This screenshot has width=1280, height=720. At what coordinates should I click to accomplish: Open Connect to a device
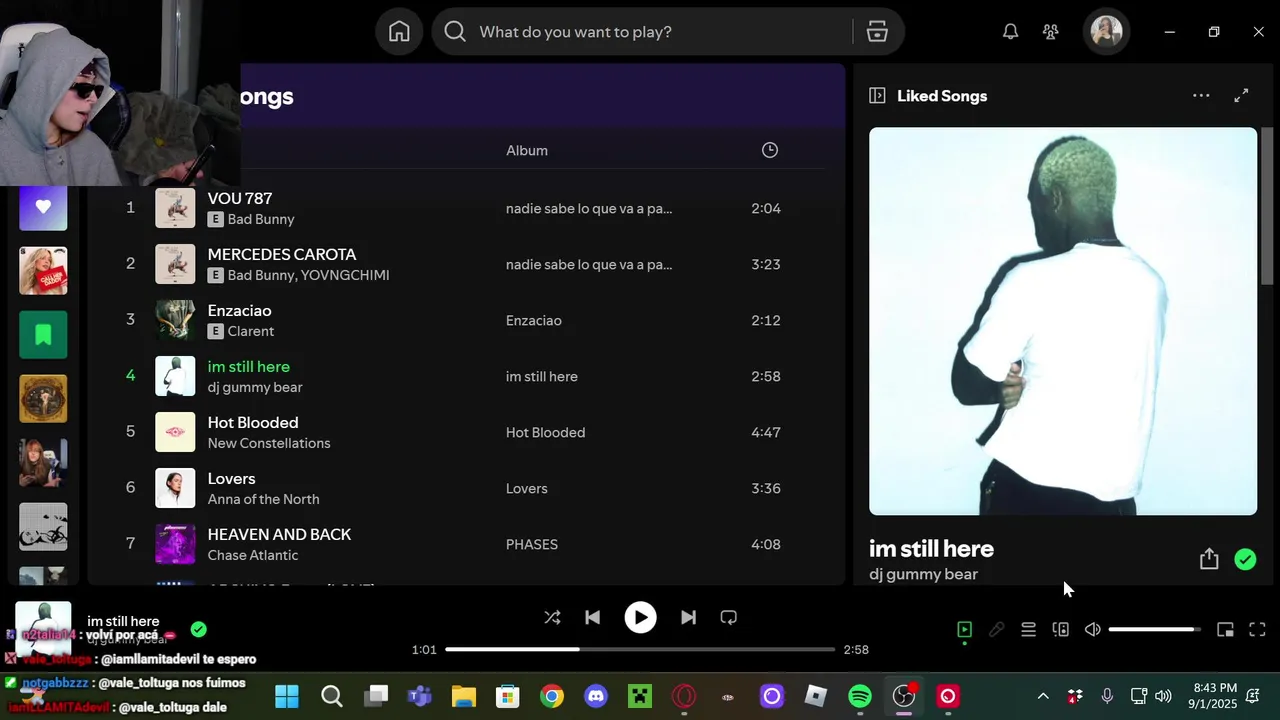[1060, 629]
